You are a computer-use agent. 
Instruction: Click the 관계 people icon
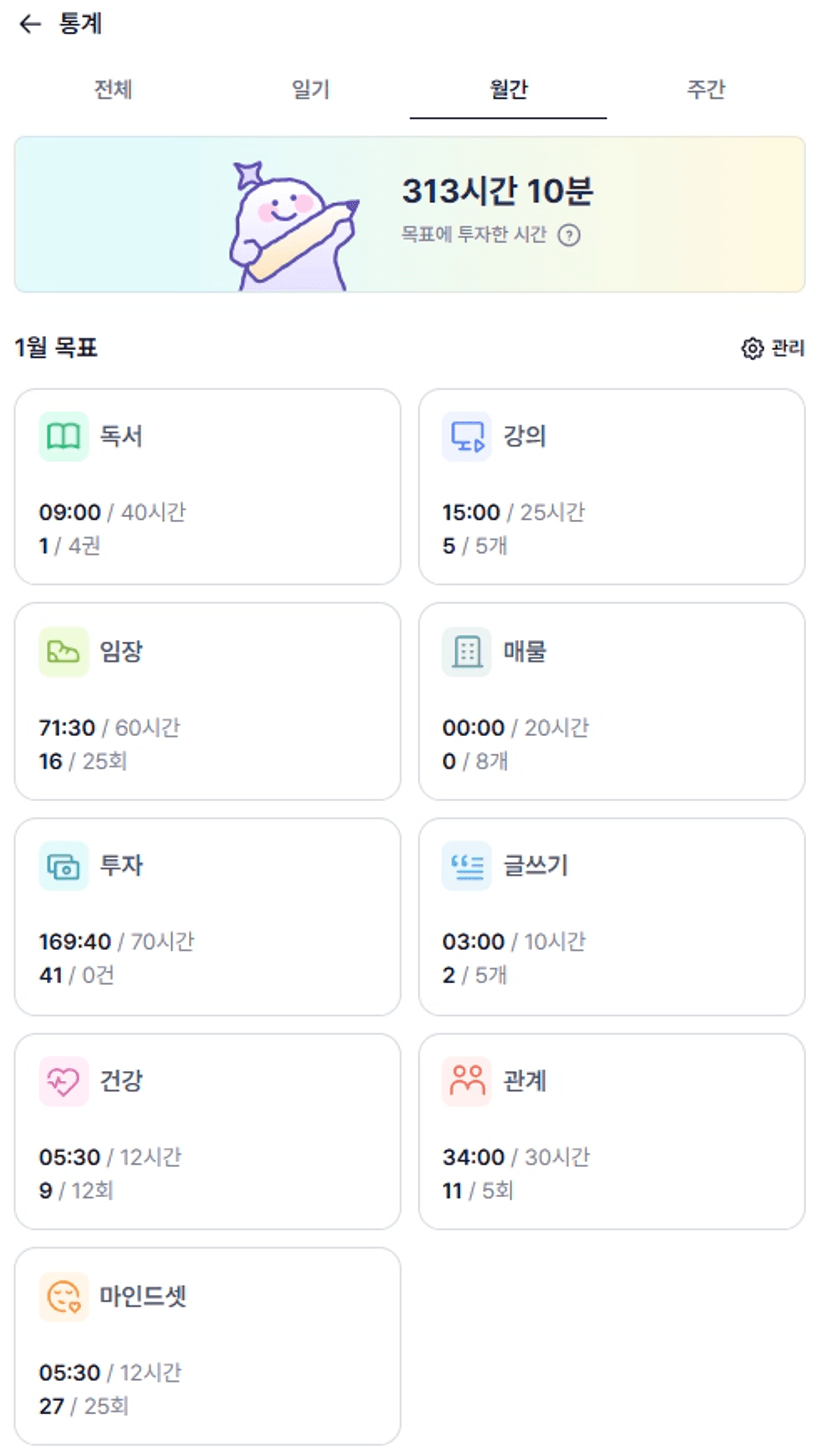pyautogui.click(x=467, y=1082)
